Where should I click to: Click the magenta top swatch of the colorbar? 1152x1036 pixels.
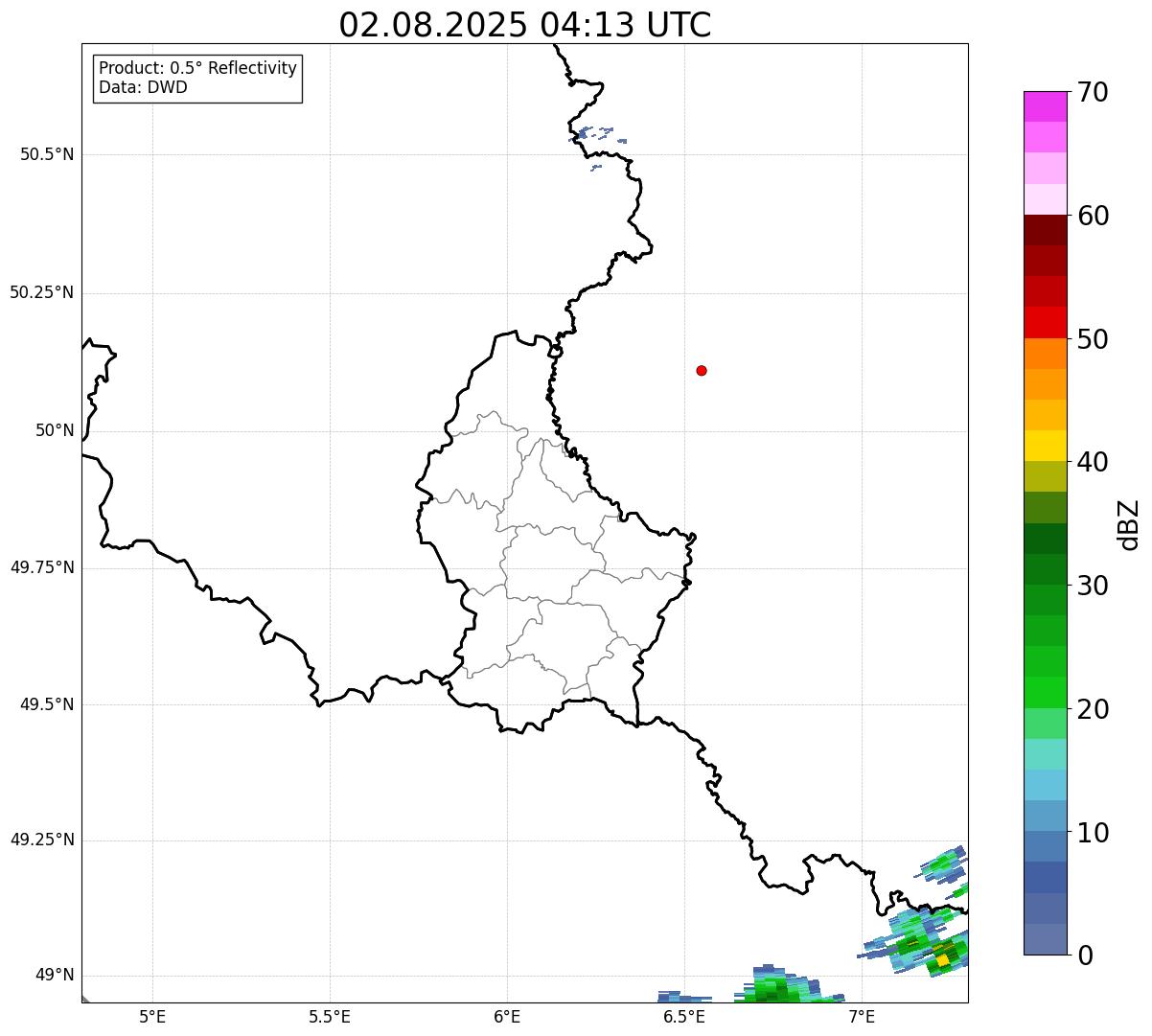1045,106
